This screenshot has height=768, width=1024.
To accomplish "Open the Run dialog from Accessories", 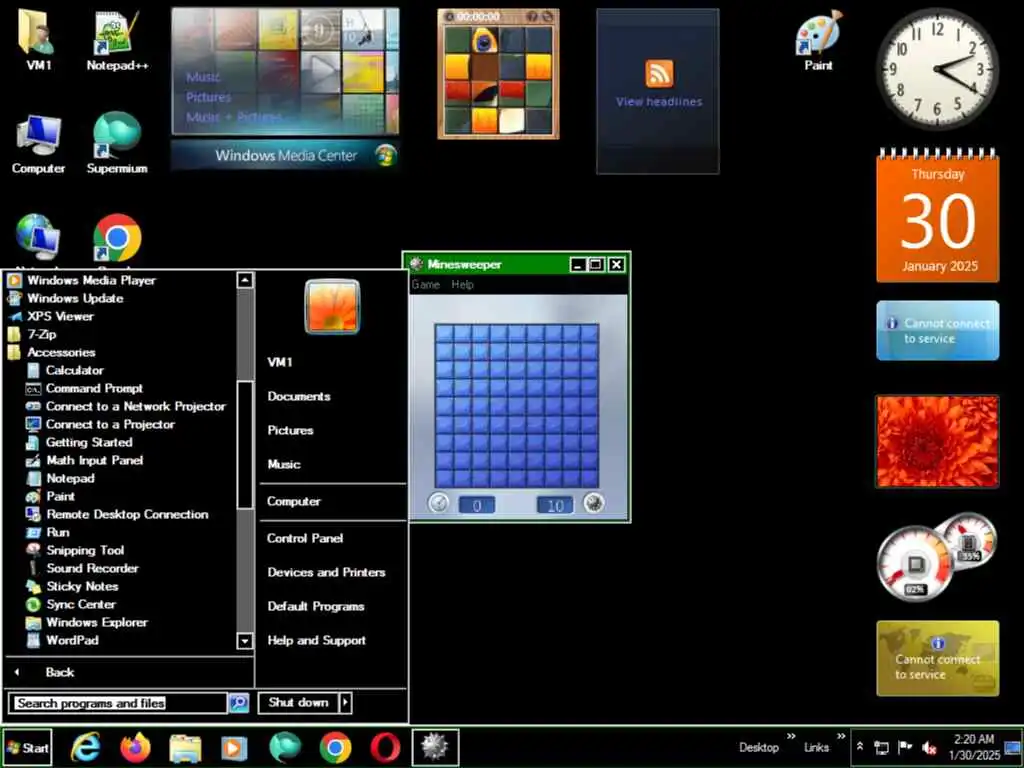I will click(48, 532).
